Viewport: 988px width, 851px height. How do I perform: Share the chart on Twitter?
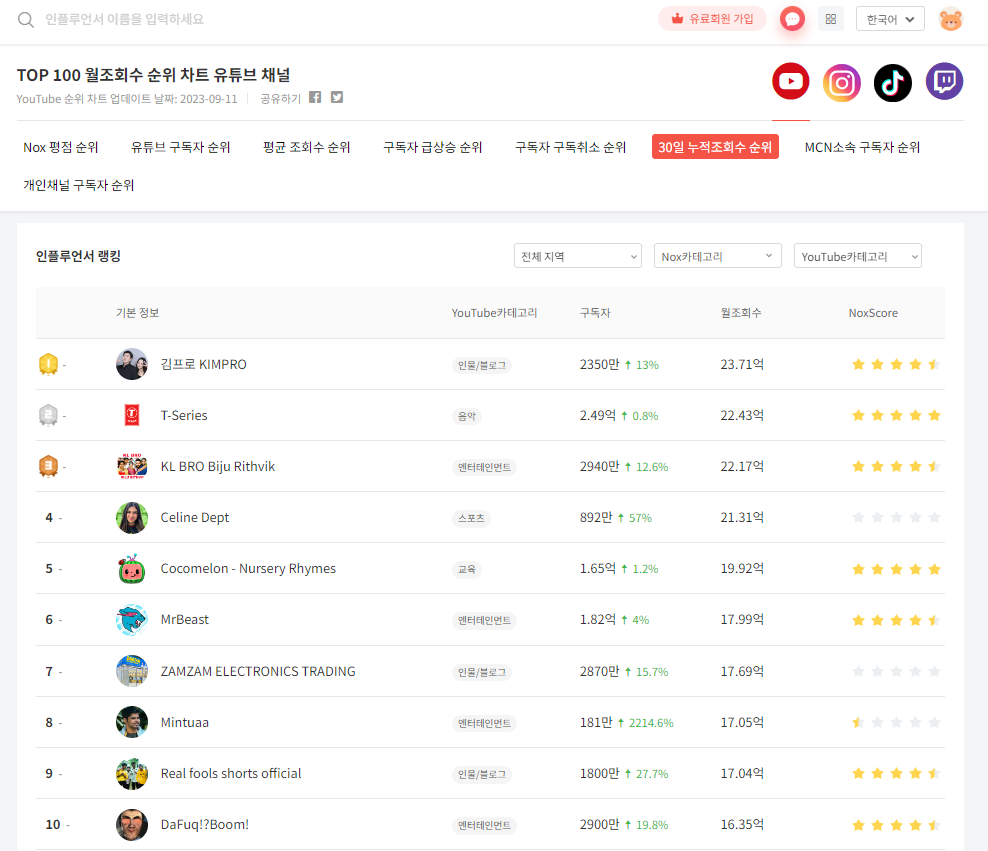pos(337,97)
